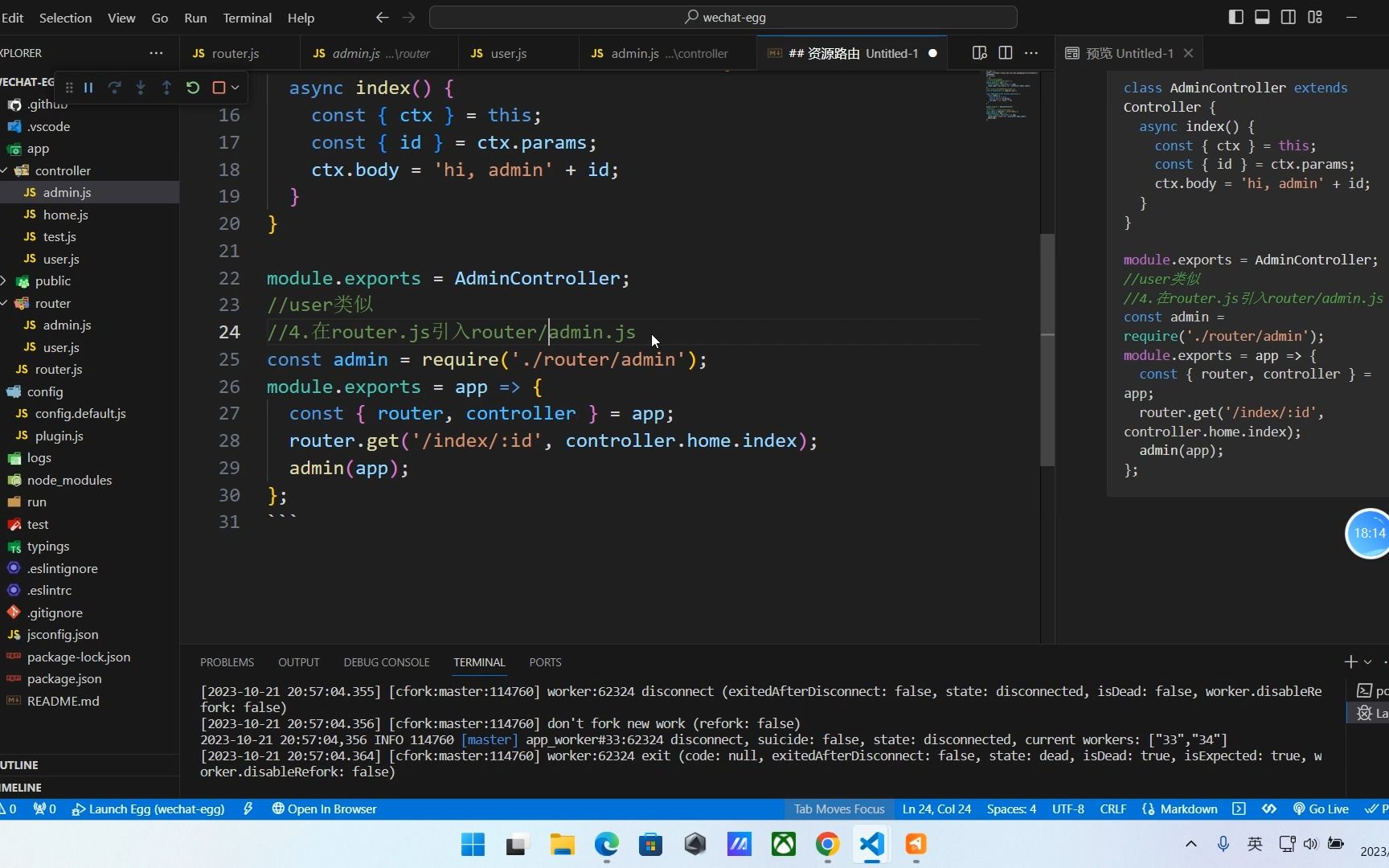Pause the debug session
1389x868 pixels.
pos(88,88)
